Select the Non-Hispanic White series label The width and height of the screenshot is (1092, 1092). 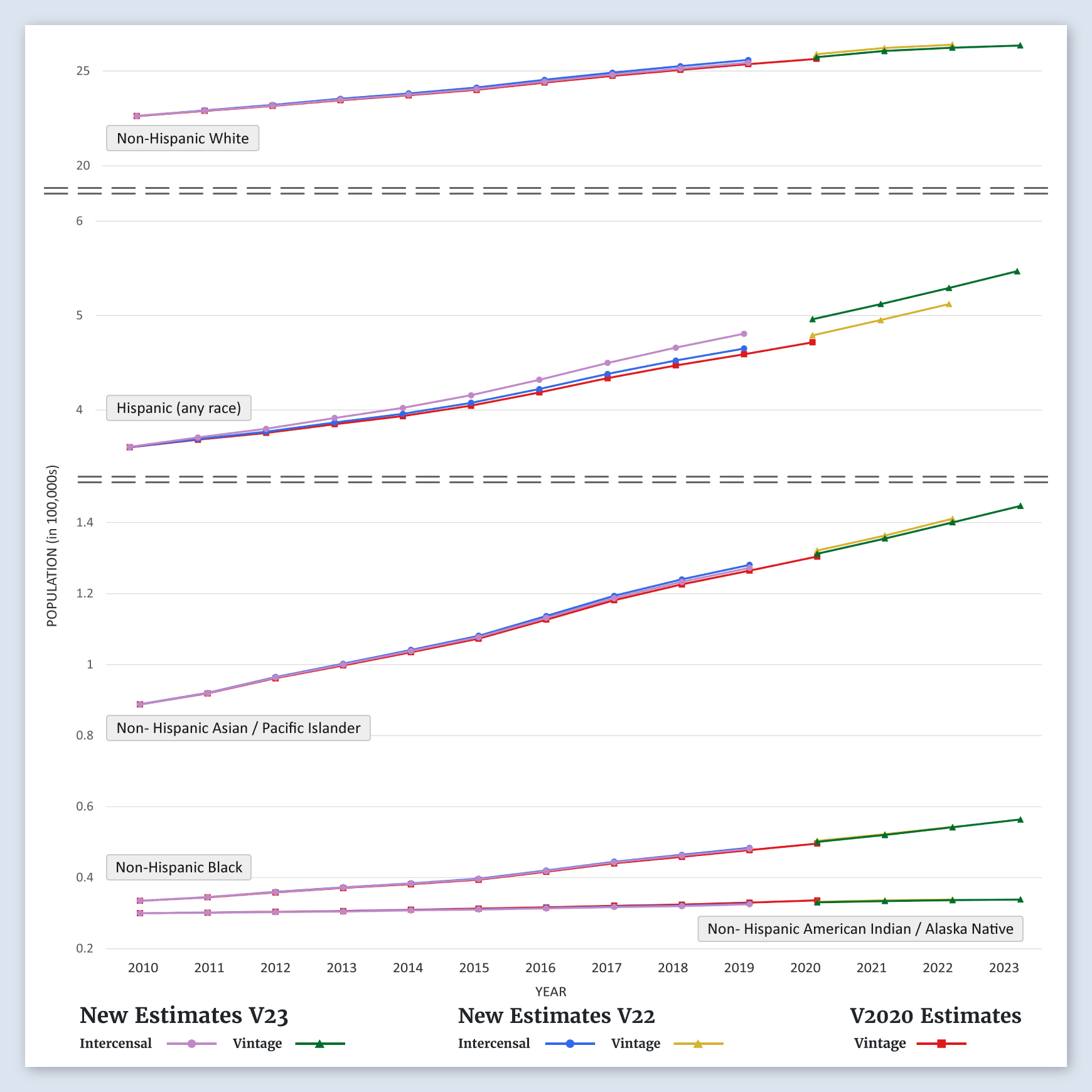click(183, 139)
